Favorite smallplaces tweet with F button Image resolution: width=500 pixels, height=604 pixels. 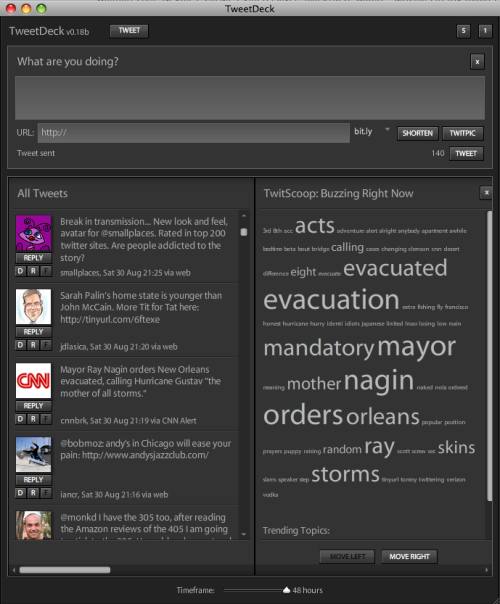pos(46,271)
